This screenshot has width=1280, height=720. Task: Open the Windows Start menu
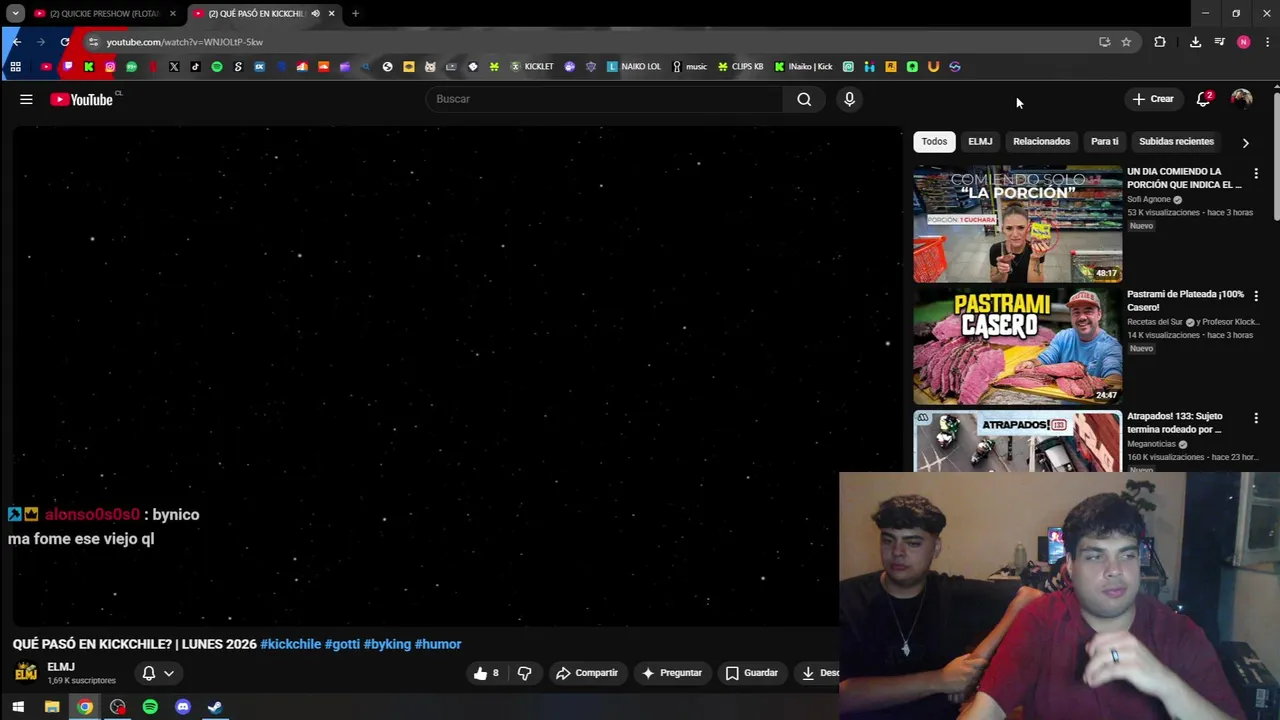[x=18, y=707]
